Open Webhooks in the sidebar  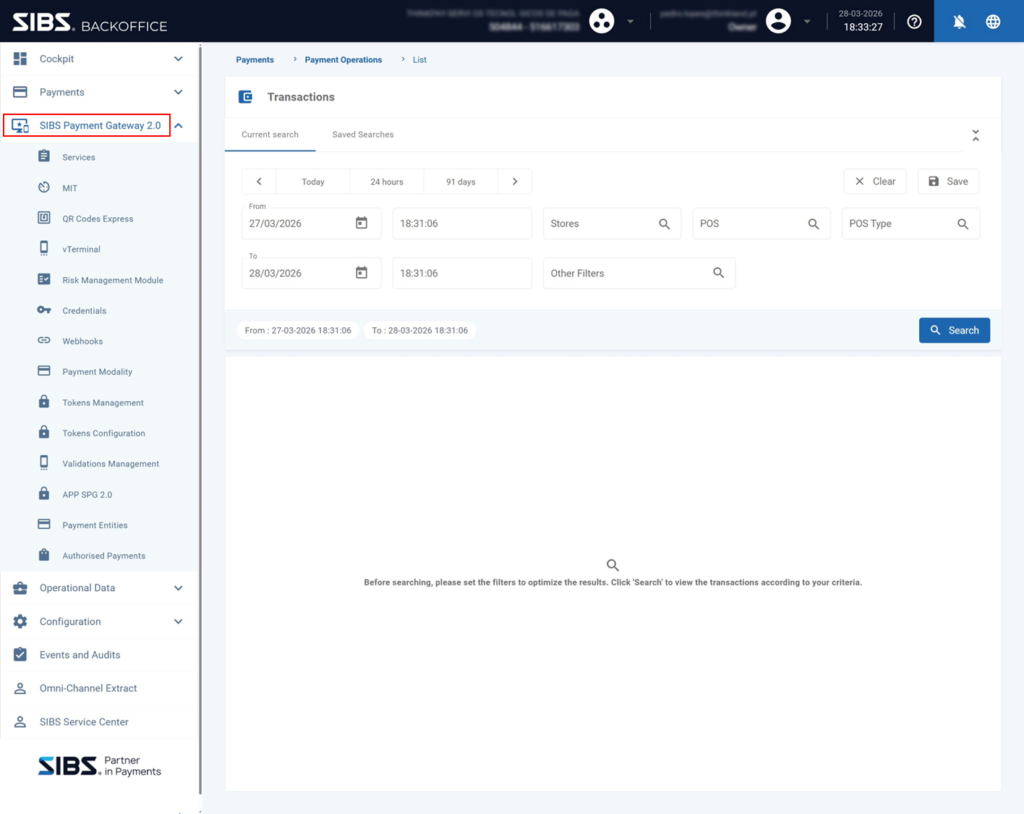point(82,341)
